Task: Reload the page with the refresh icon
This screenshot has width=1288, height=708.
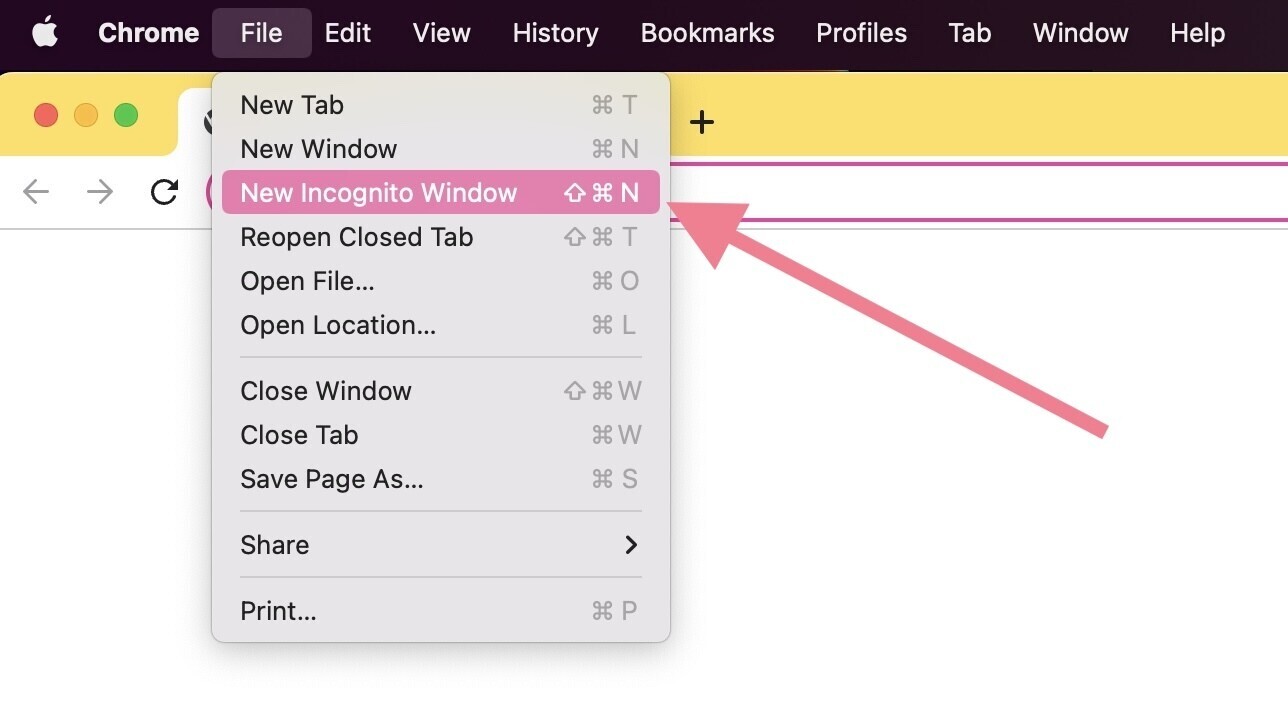Action: point(164,192)
